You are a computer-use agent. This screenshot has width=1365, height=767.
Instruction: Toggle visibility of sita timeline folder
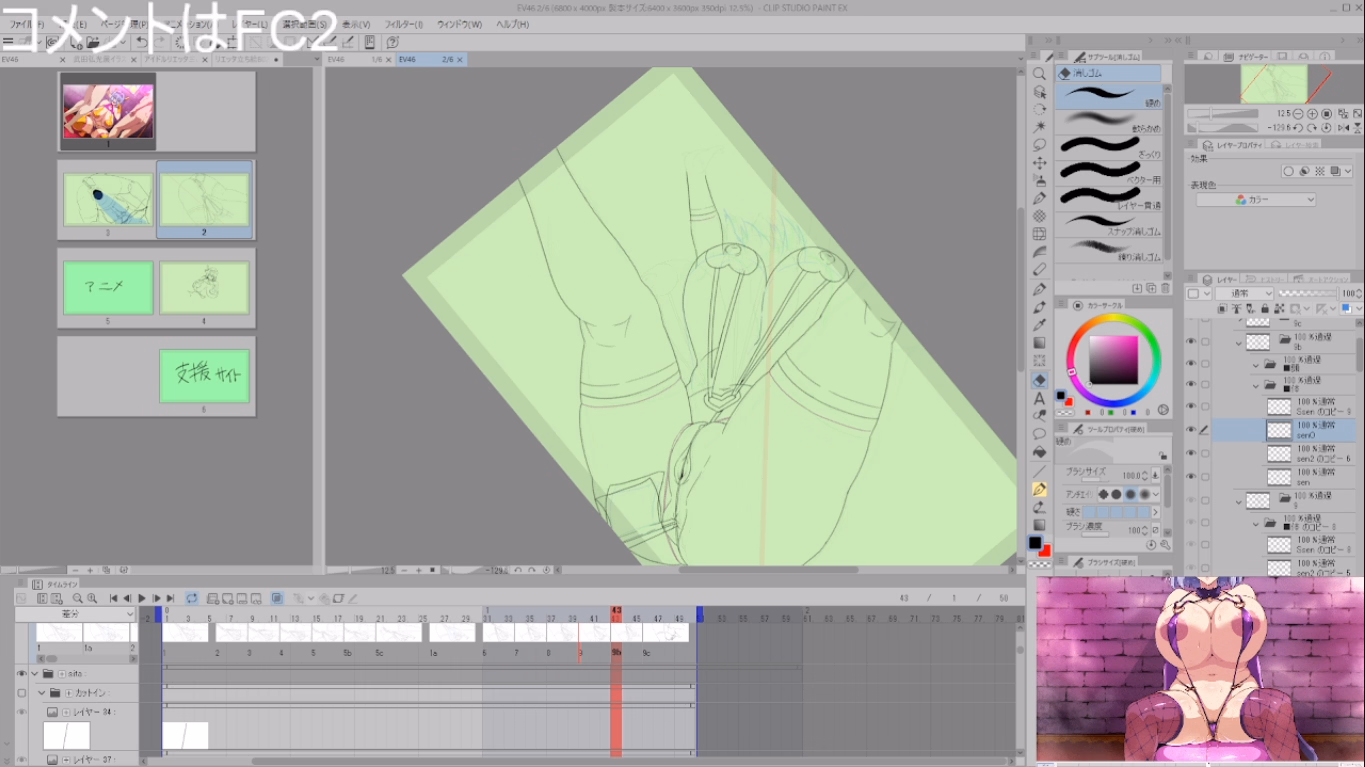point(21,674)
